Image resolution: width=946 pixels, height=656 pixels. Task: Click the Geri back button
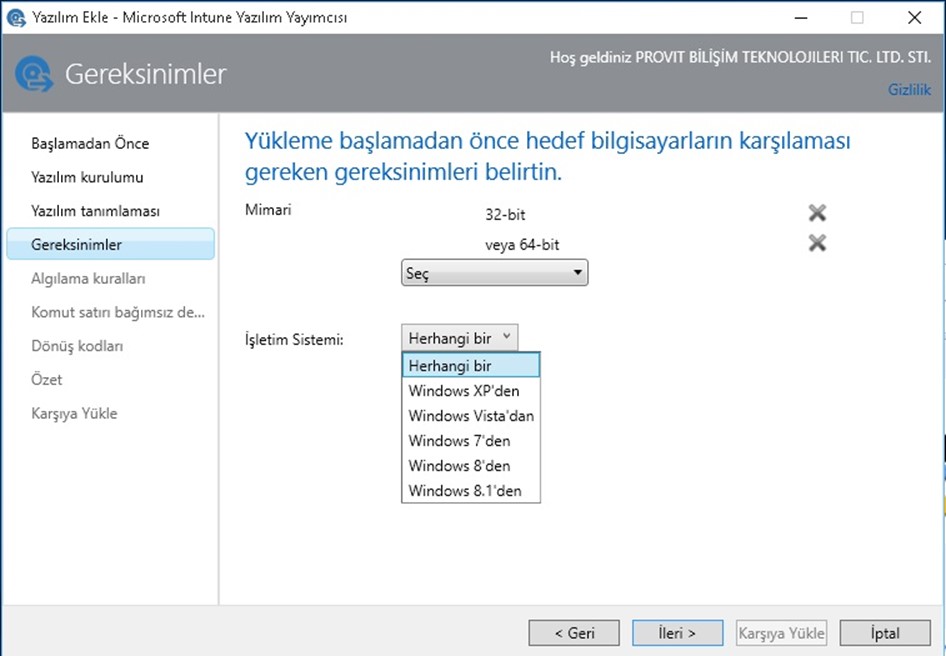575,633
